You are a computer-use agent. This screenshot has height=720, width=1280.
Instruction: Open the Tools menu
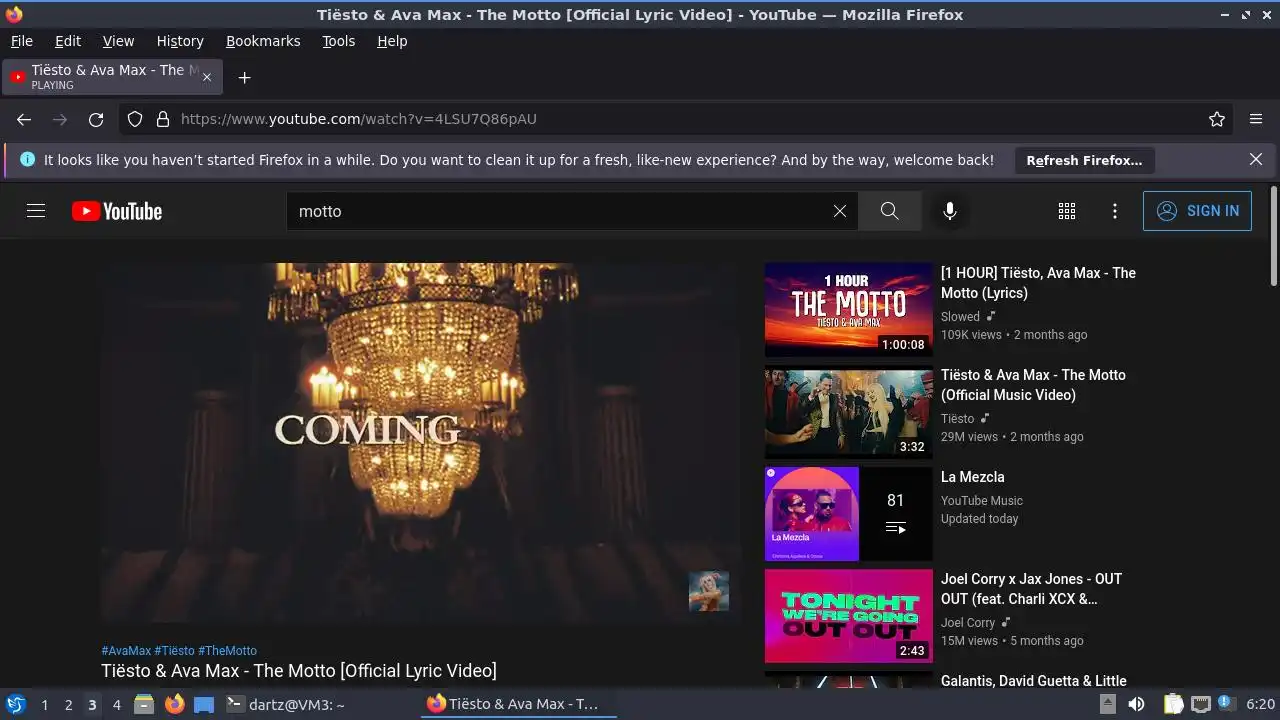coord(339,41)
